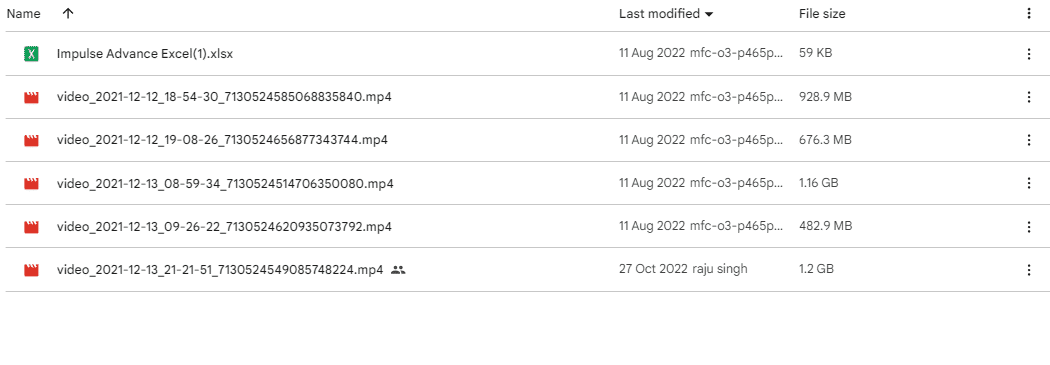This screenshot has height=365, width=1050.
Task: Click the video icon for the 08-59-34 file
Action: tap(30, 183)
